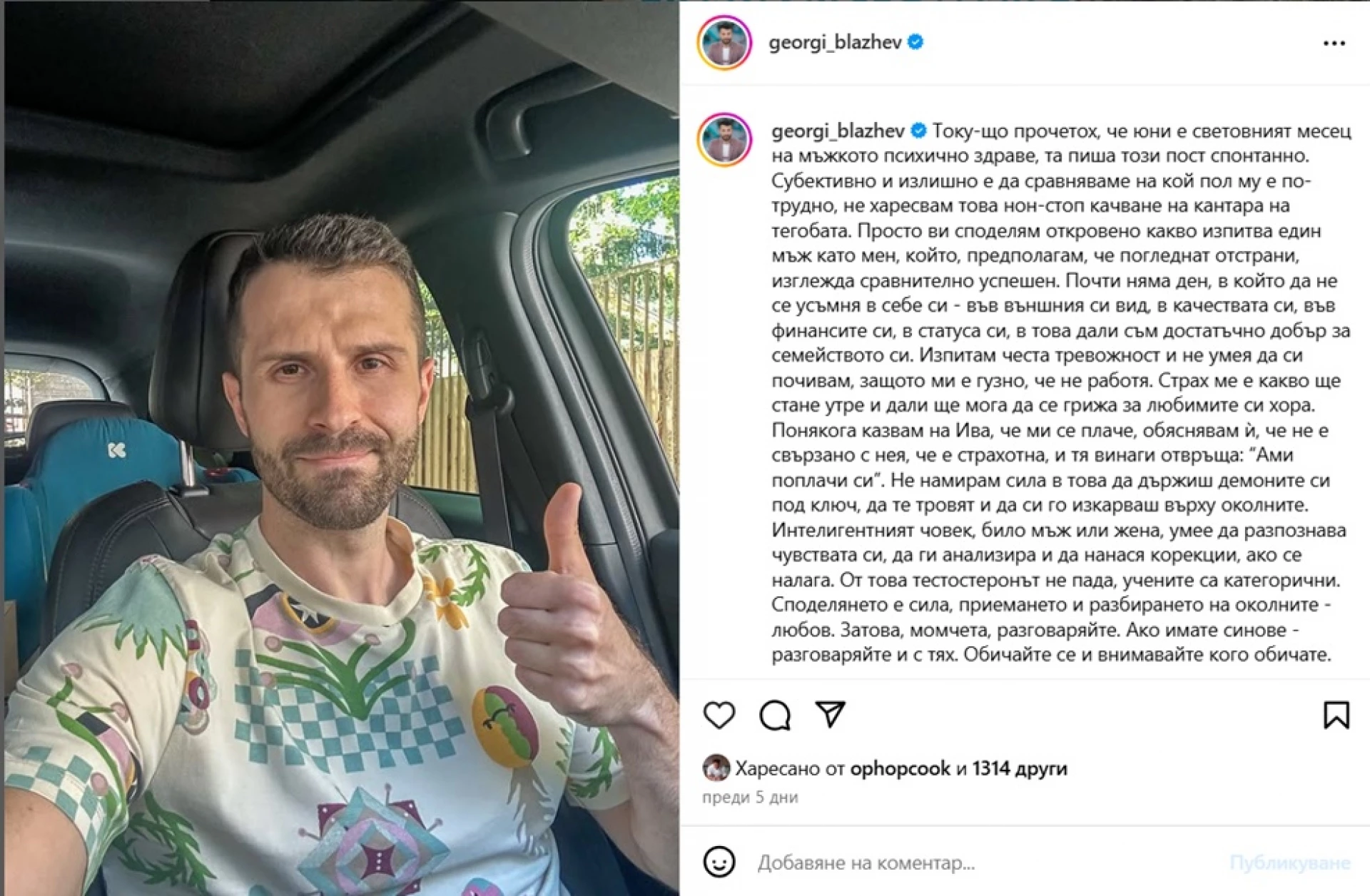View the 1314 други likes list
The image size is (1370, 896).
click(1019, 768)
